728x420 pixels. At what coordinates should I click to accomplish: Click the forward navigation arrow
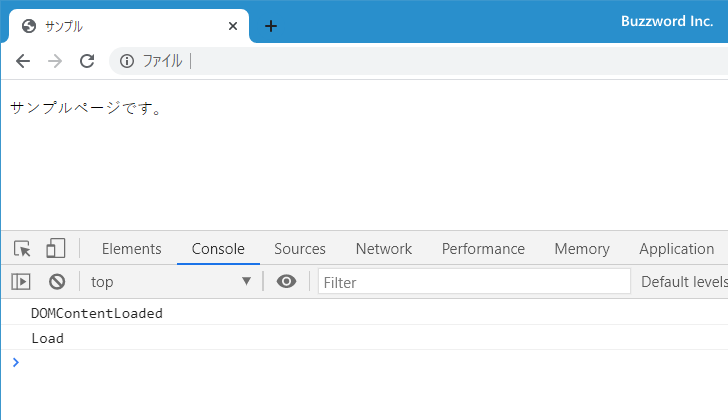point(55,61)
